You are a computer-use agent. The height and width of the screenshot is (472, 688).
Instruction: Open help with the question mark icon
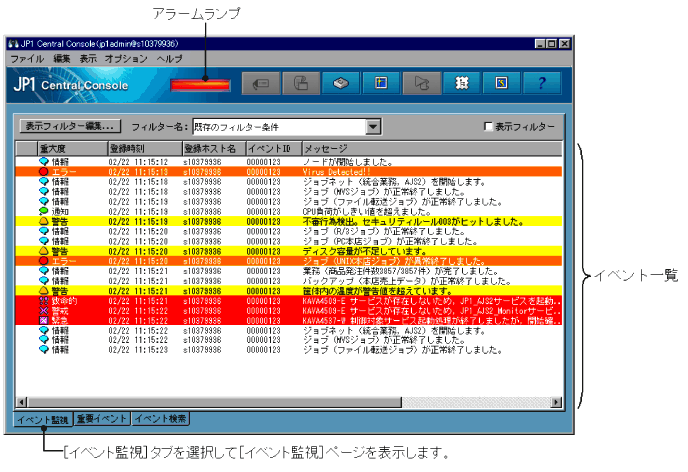pos(541,84)
